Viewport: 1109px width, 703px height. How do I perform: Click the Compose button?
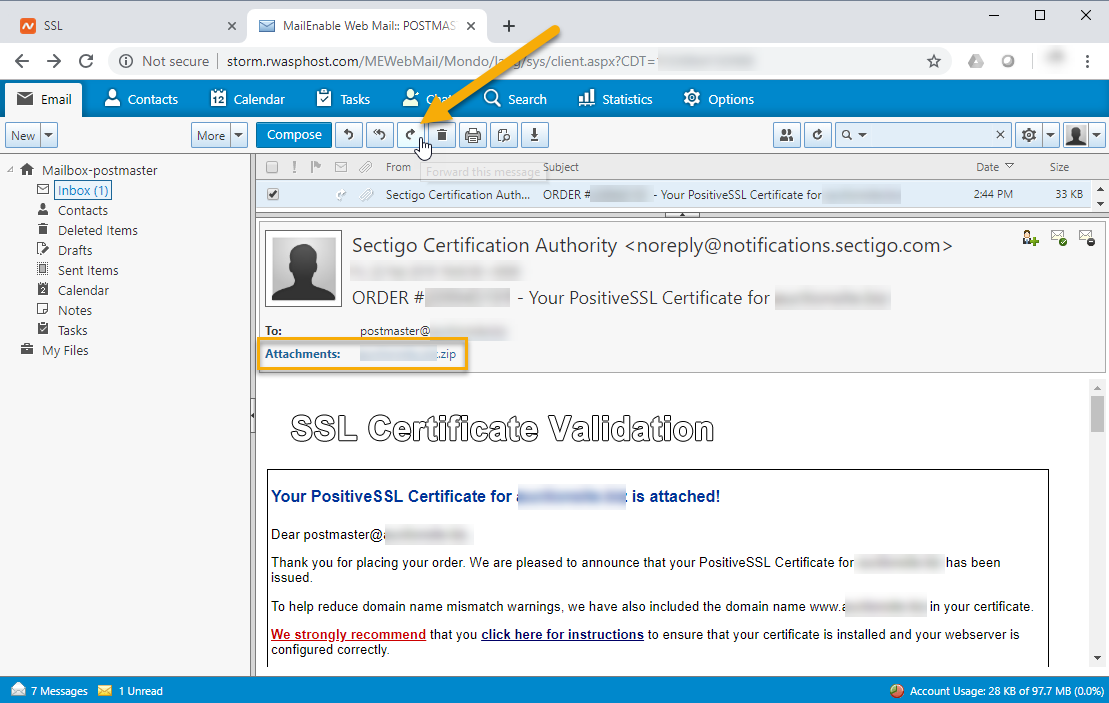click(294, 135)
